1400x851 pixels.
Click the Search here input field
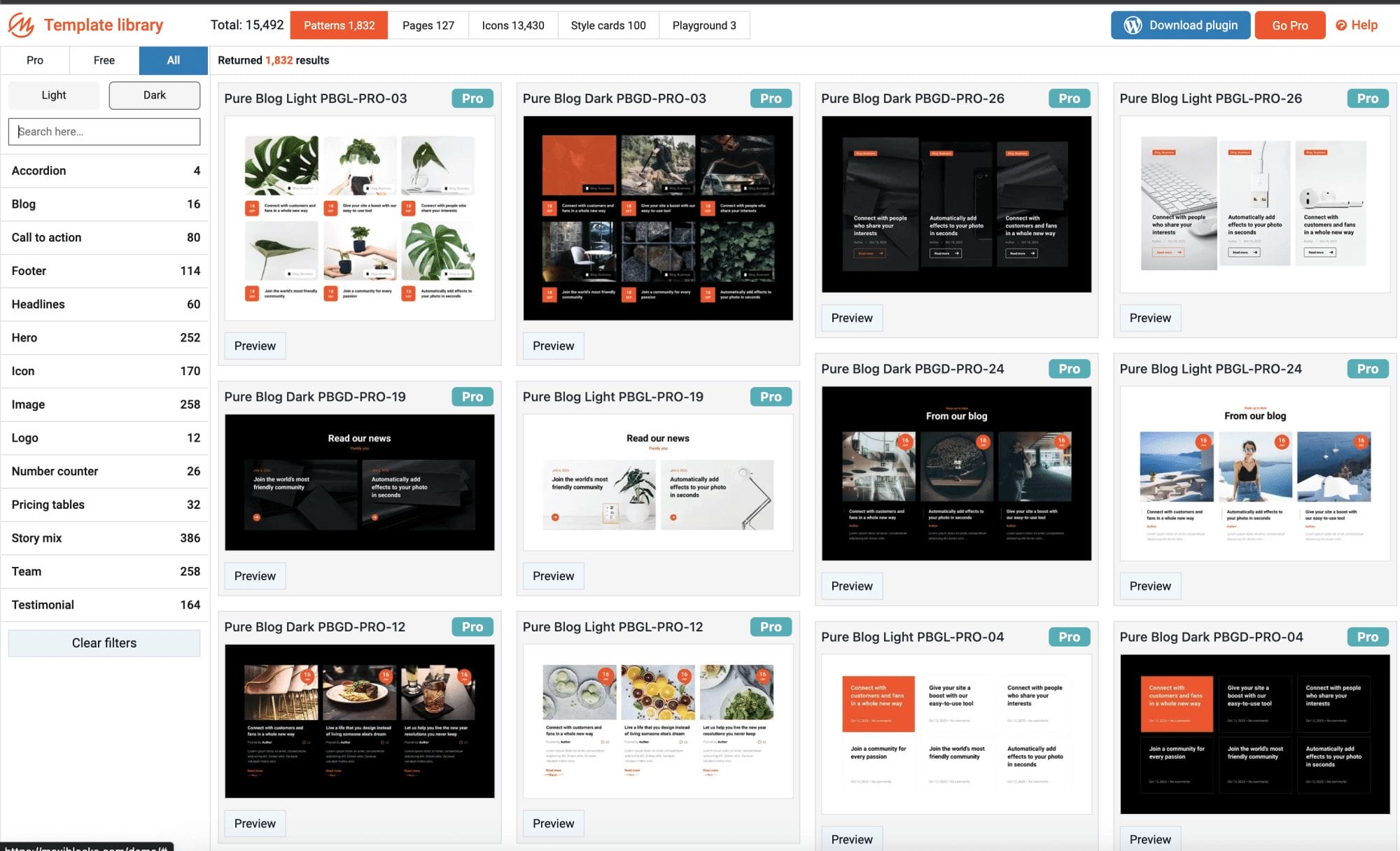point(104,132)
